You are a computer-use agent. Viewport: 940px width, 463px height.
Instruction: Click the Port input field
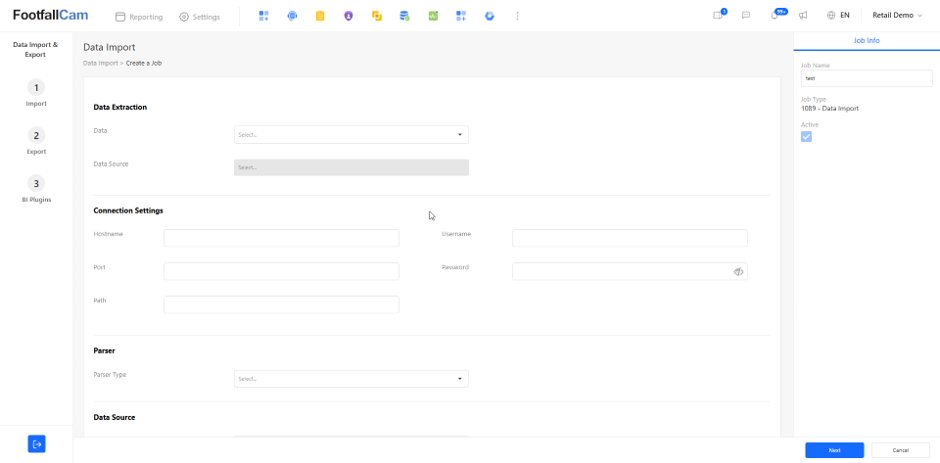click(281, 271)
